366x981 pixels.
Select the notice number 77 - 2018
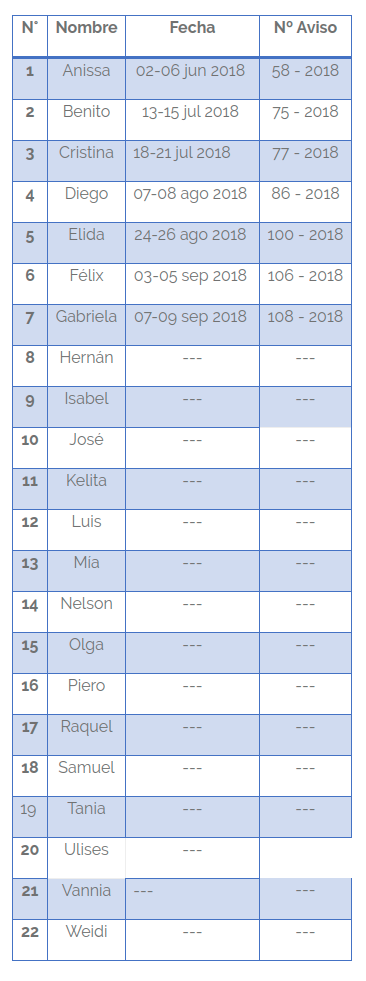point(305,153)
